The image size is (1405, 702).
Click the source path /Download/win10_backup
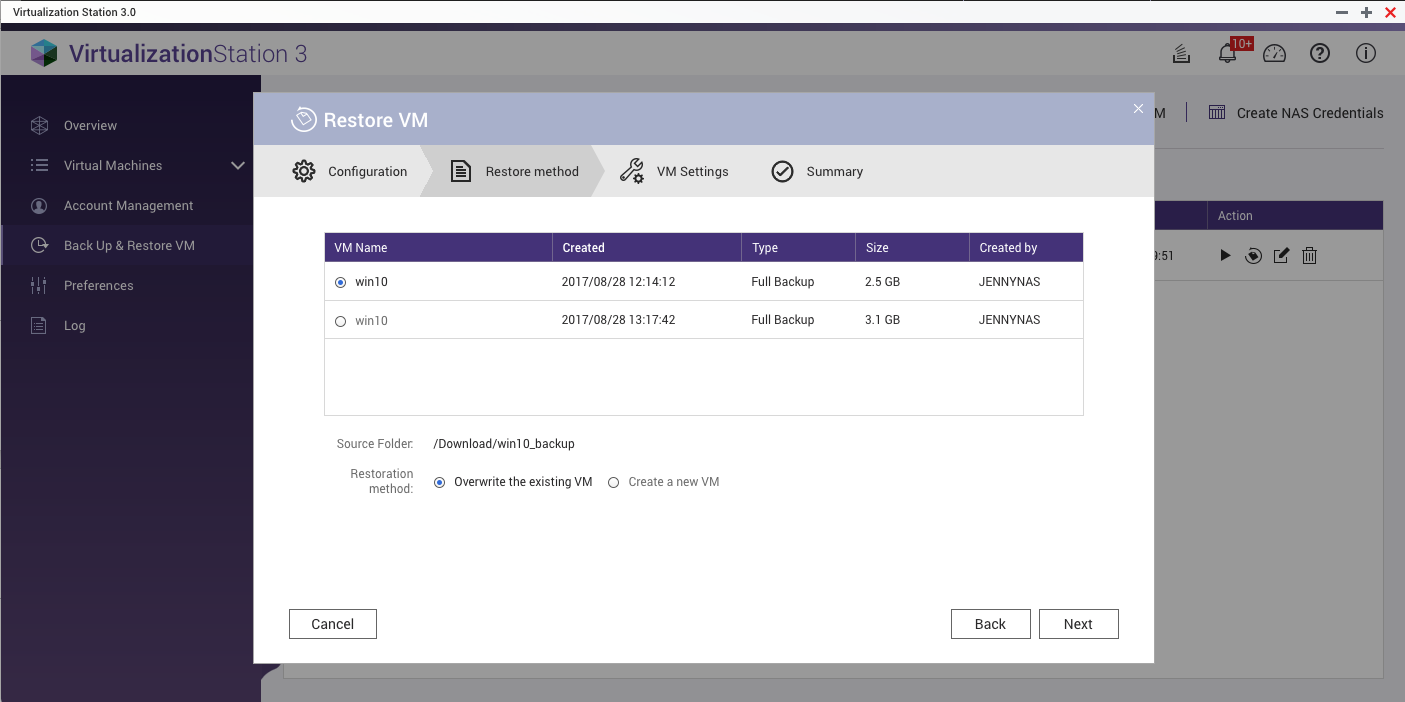coord(504,444)
